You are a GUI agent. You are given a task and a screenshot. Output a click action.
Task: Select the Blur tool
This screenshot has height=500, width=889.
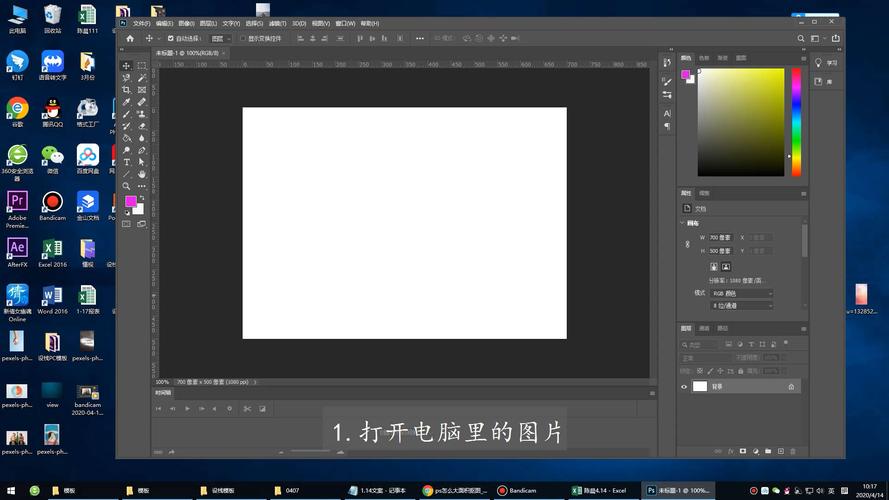(x=142, y=138)
